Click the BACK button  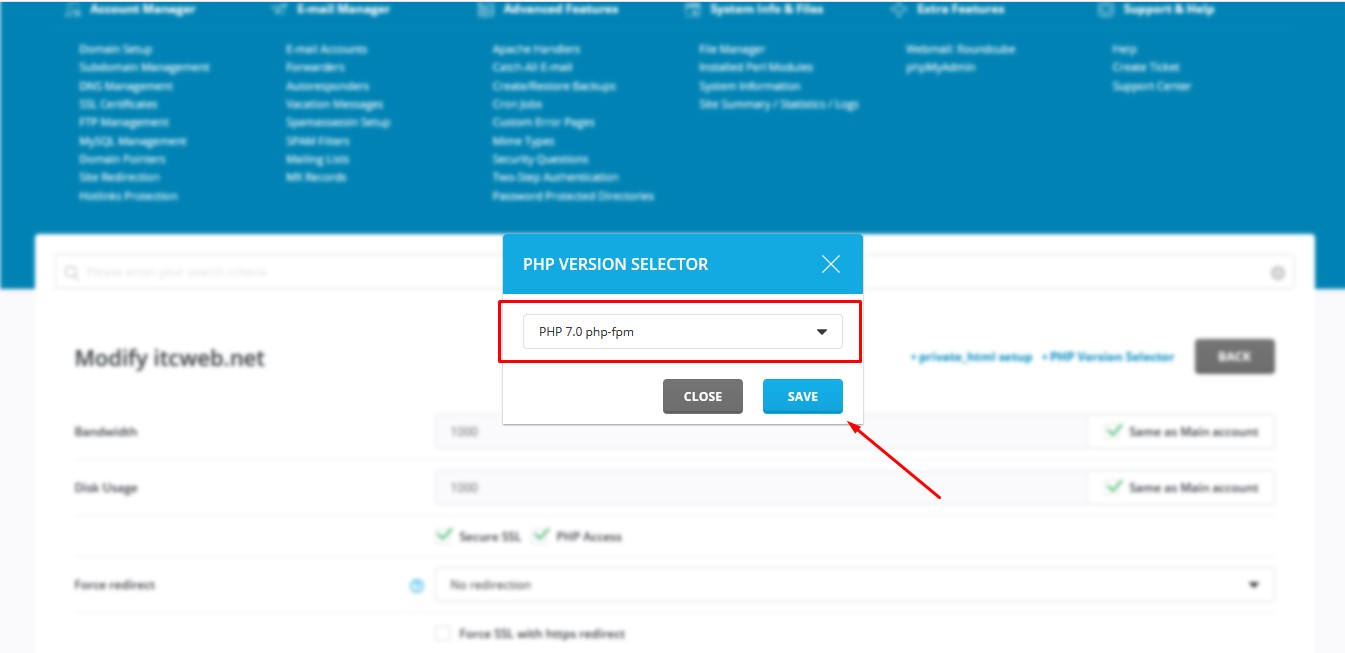(1234, 356)
